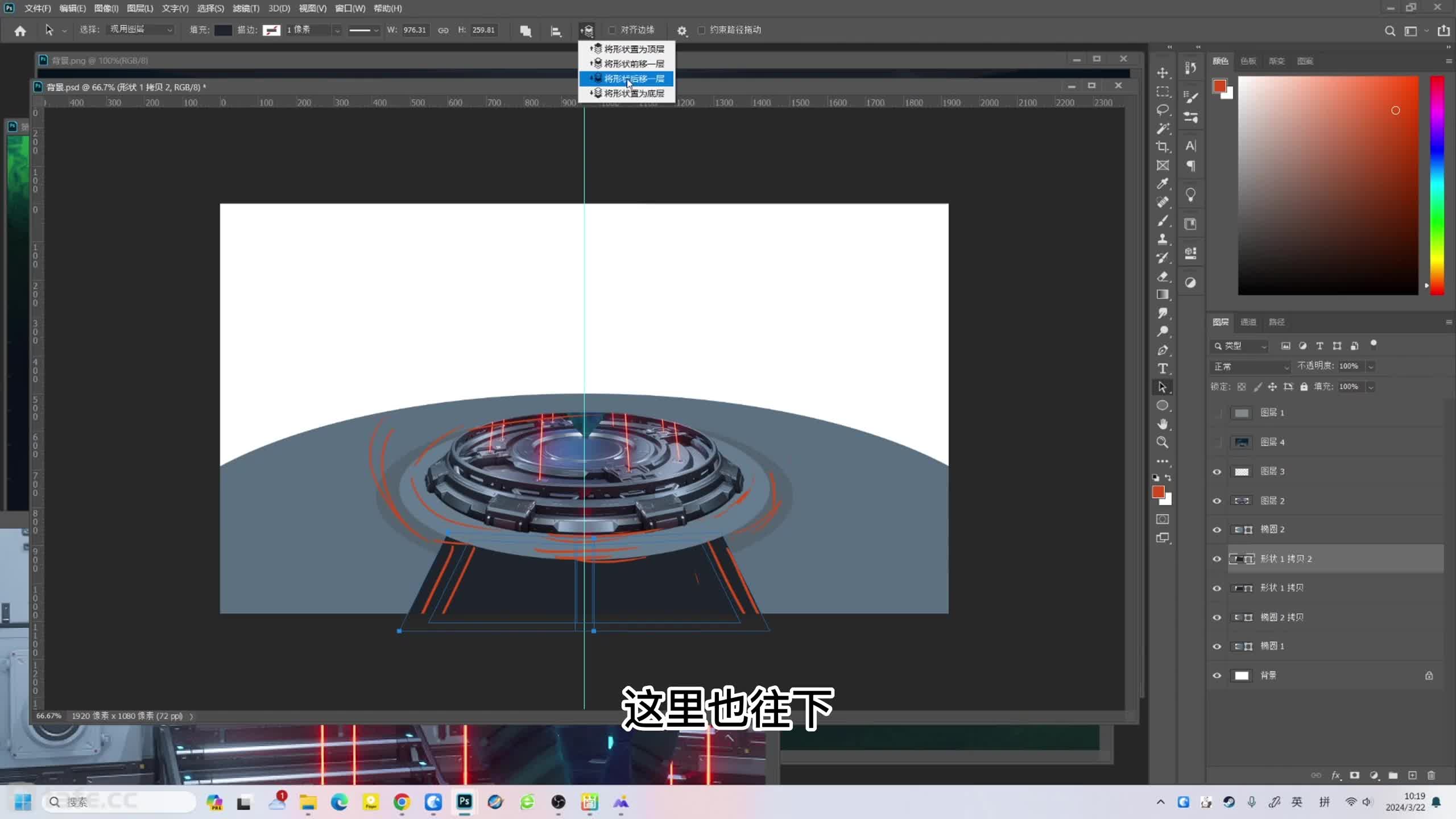Screen dimensions: 1456x819
Task: Open layer filter 类型 dropdown
Action: coord(1240,346)
